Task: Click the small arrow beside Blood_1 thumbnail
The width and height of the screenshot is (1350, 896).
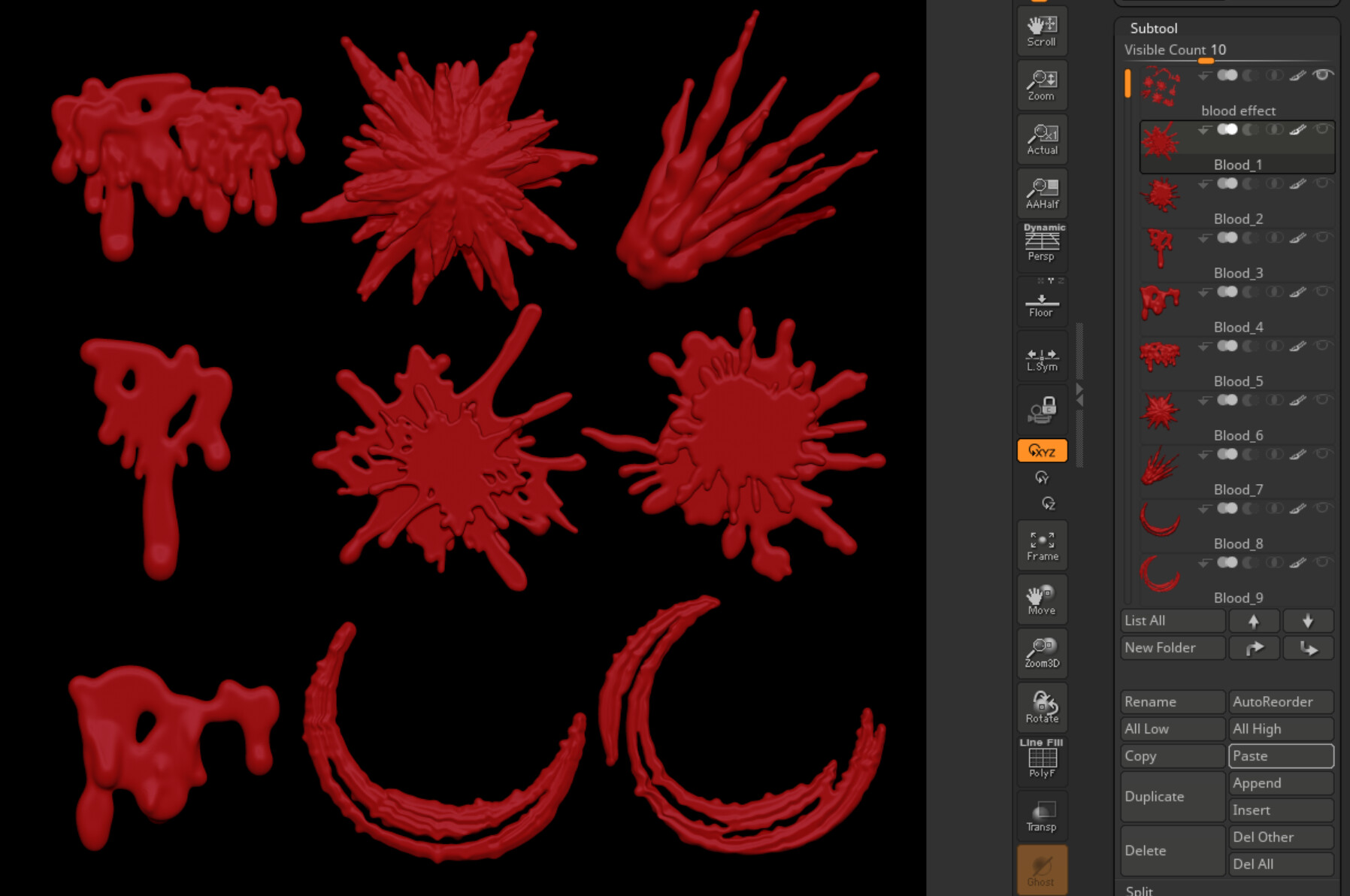Action: click(1203, 129)
